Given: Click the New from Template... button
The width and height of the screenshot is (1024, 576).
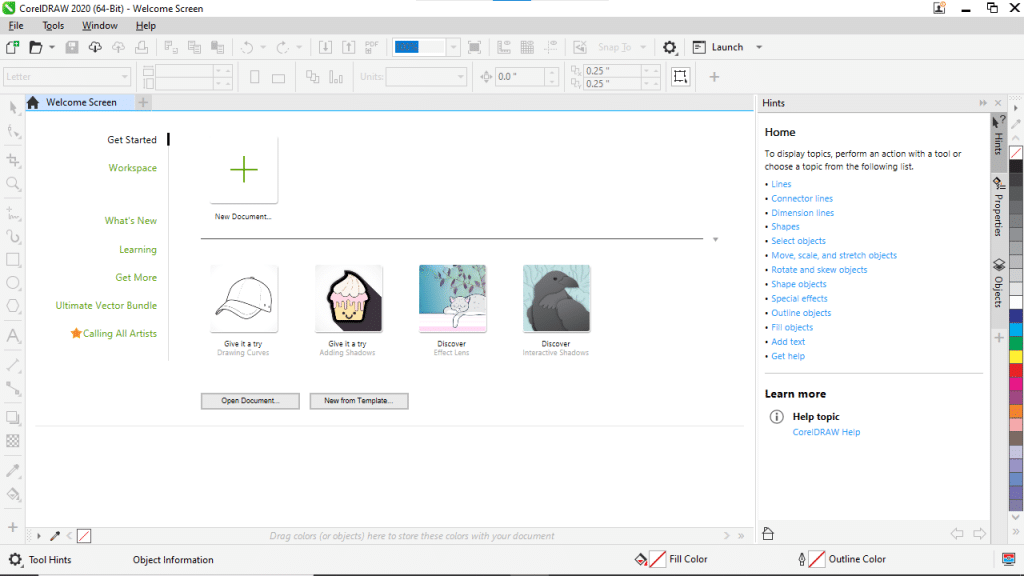Looking at the screenshot, I should [359, 401].
